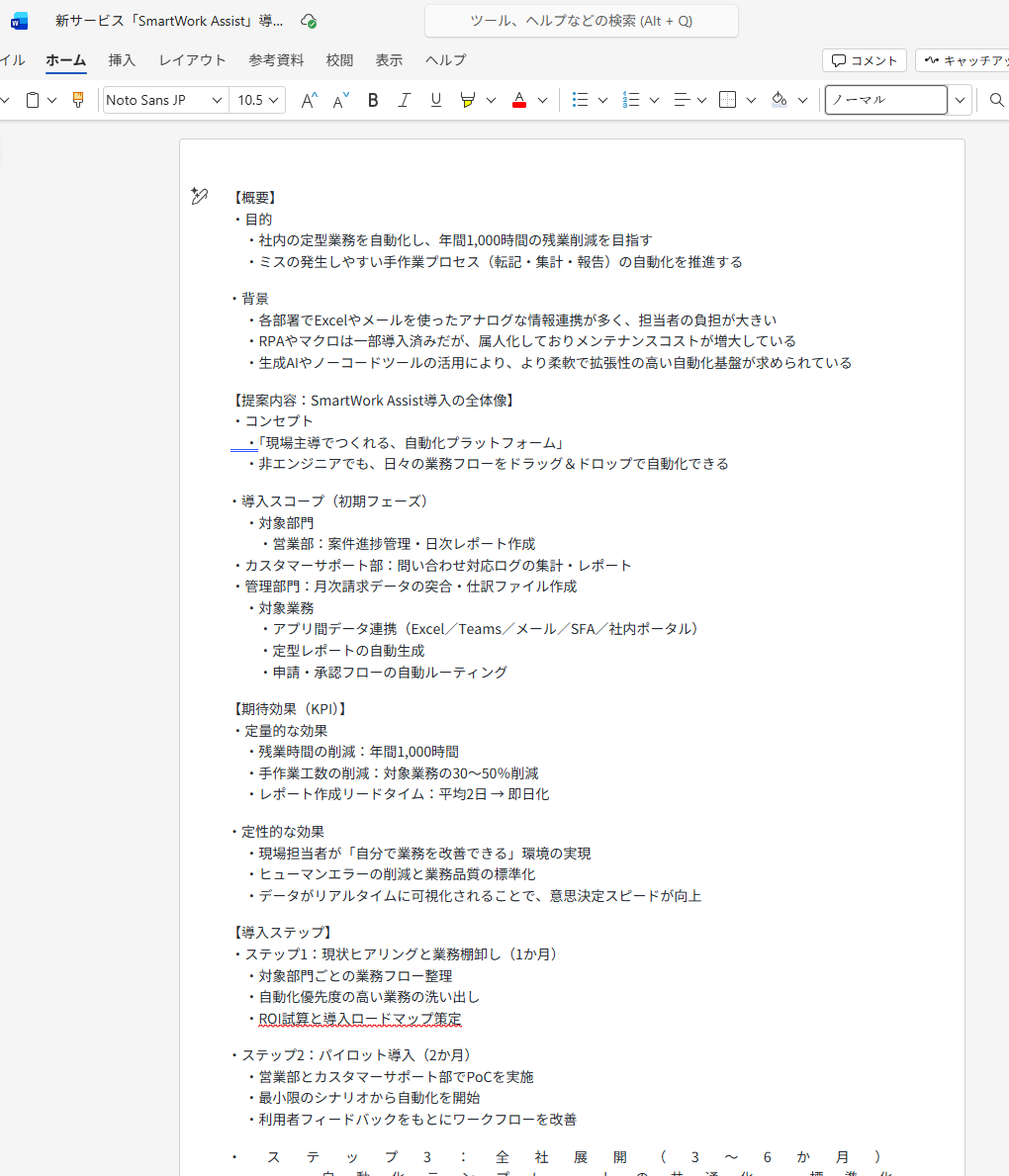Toggle bold formatting
The height and width of the screenshot is (1176, 1009).
tap(373, 100)
